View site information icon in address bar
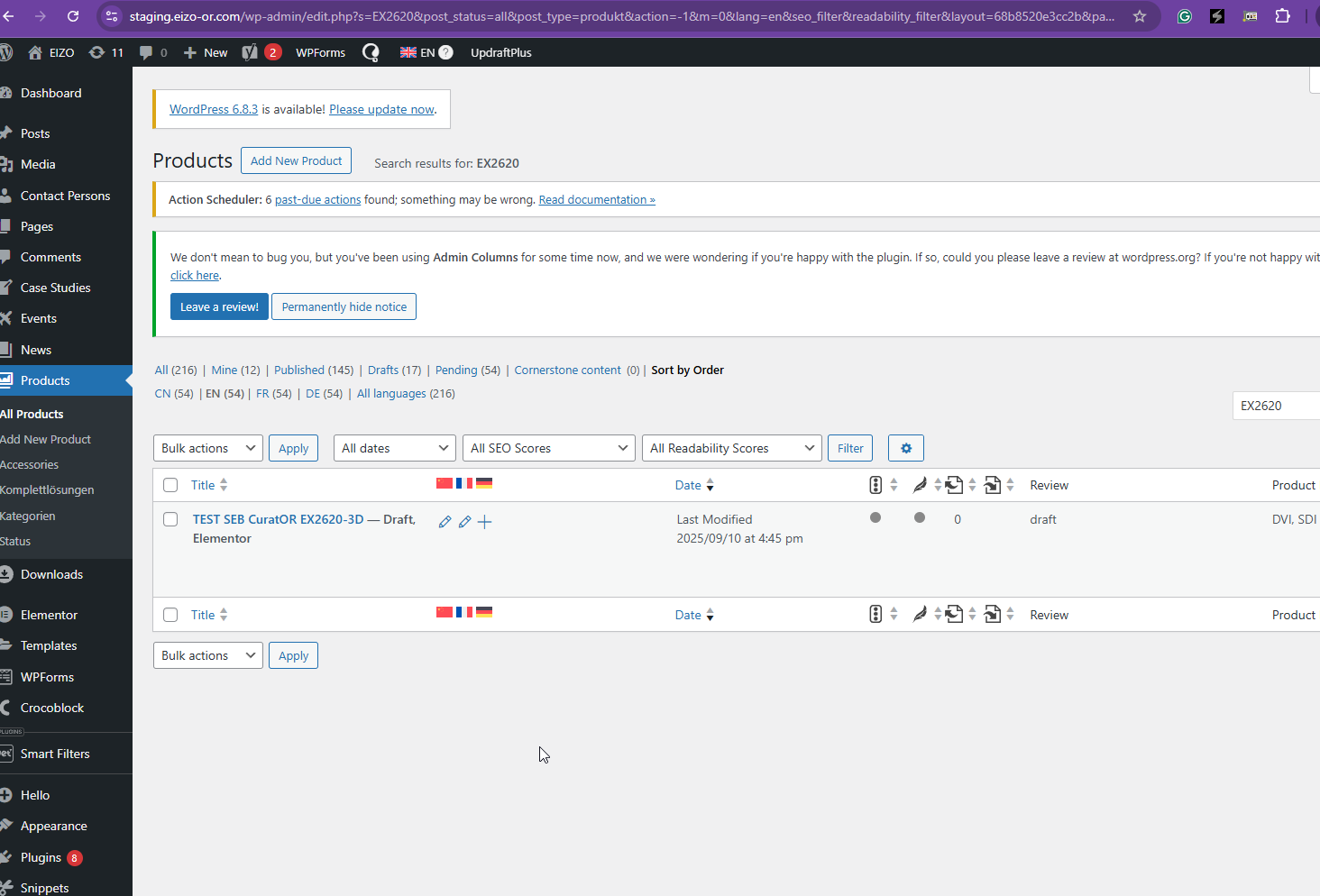Viewport: 1320px width, 896px height. pyautogui.click(x=112, y=16)
